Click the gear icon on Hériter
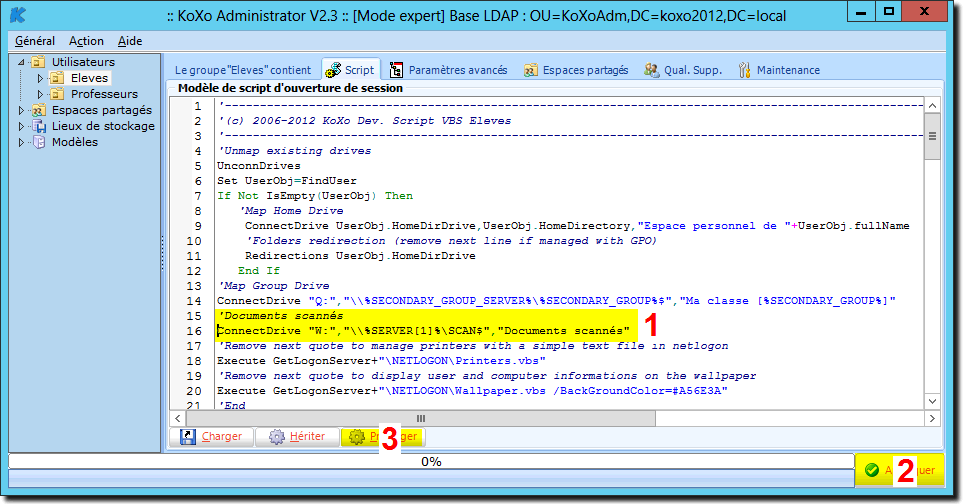Image resolution: width=963 pixels, height=504 pixels. 277,436
